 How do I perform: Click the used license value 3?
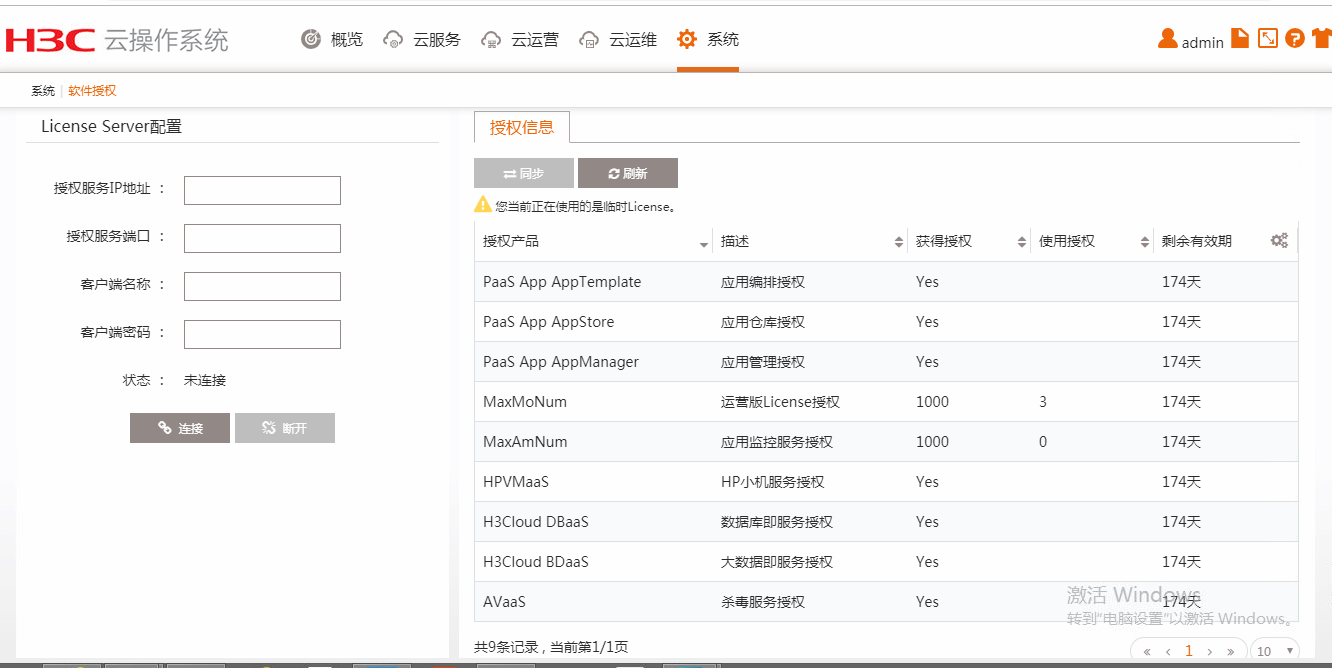tap(1043, 402)
